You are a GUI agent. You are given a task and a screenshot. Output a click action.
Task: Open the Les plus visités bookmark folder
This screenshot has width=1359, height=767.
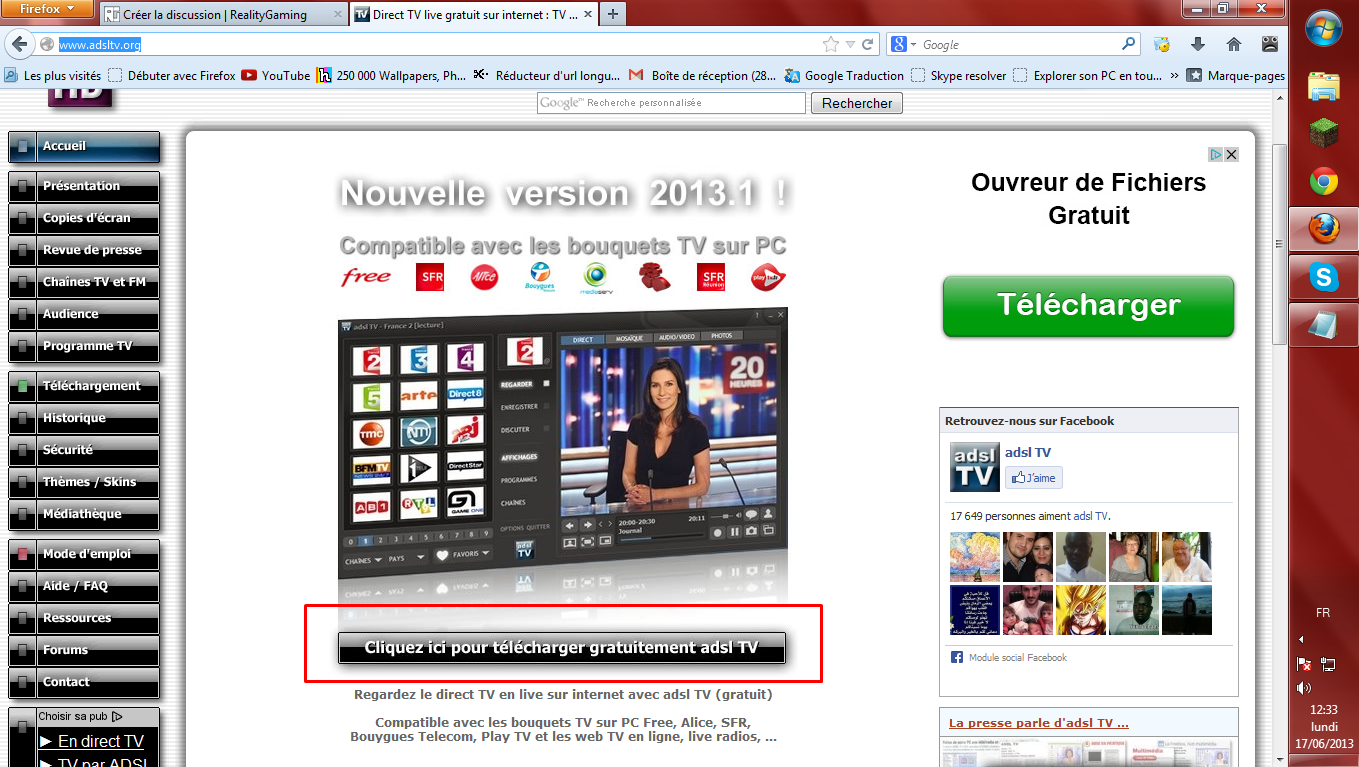pyautogui.click(x=54, y=75)
